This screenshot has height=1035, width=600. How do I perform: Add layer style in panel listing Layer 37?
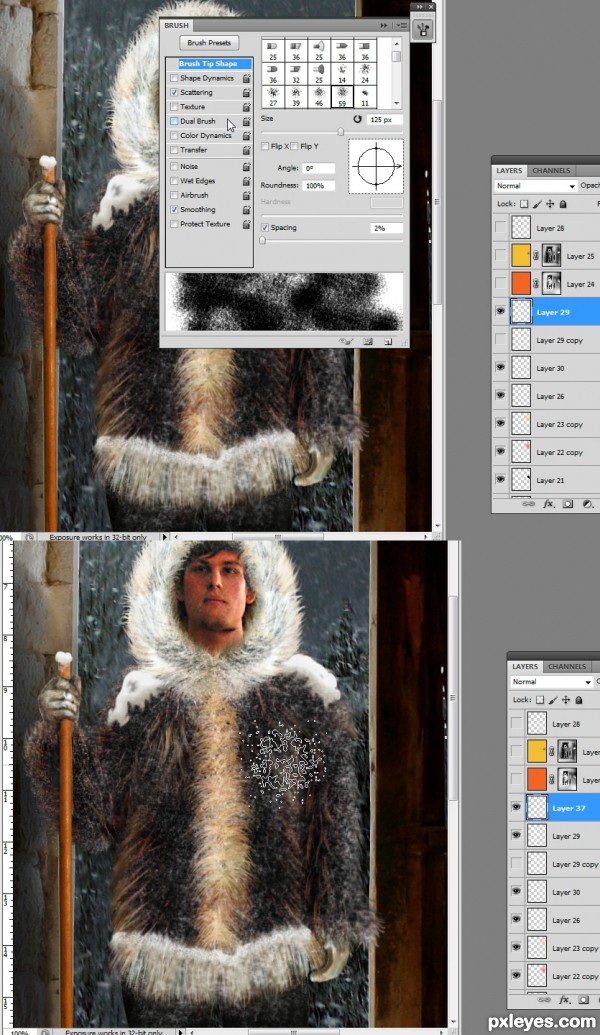(564, 1000)
